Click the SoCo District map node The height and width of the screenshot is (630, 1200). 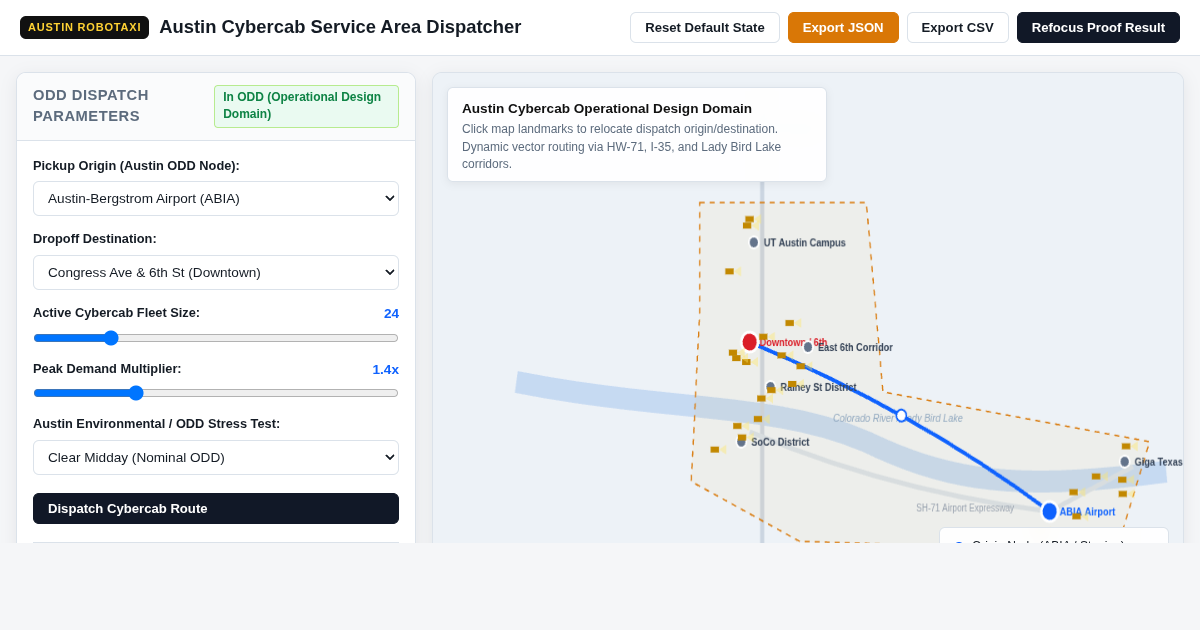pyautogui.click(x=741, y=442)
